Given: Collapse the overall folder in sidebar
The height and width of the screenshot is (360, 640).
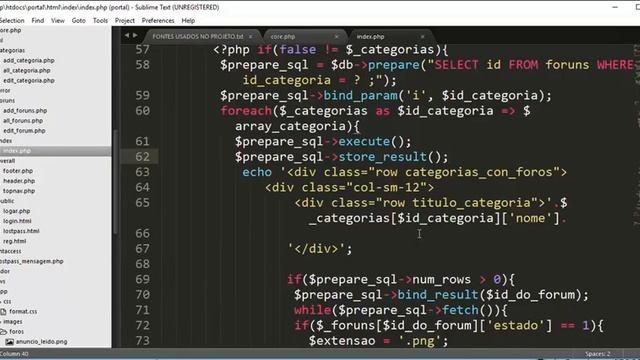Looking at the screenshot, I should (8, 161).
